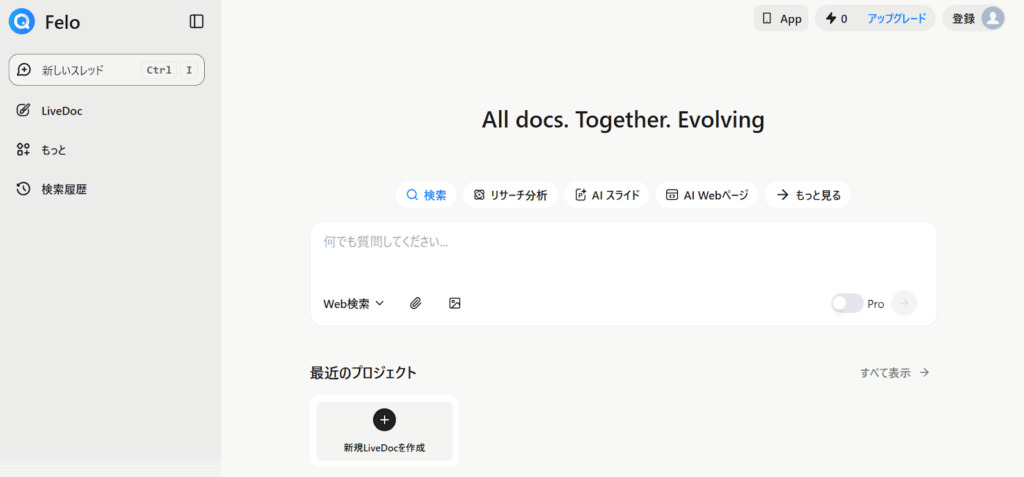Expand もっと見る options
The height and width of the screenshot is (477, 1024).
click(x=807, y=195)
